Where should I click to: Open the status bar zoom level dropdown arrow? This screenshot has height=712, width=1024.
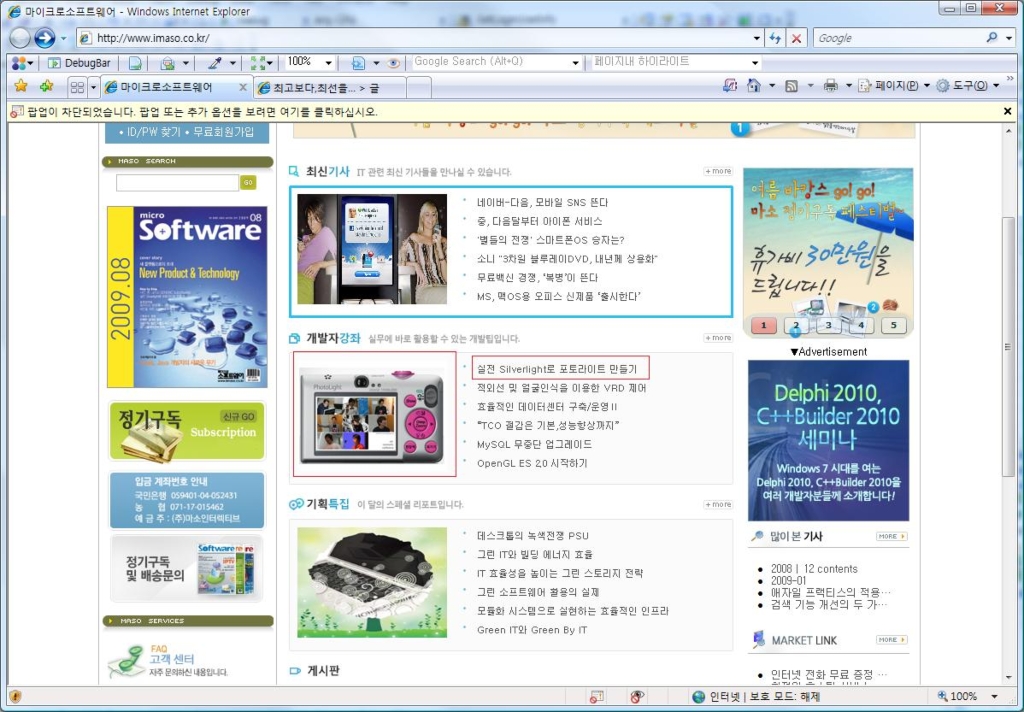click(x=995, y=696)
